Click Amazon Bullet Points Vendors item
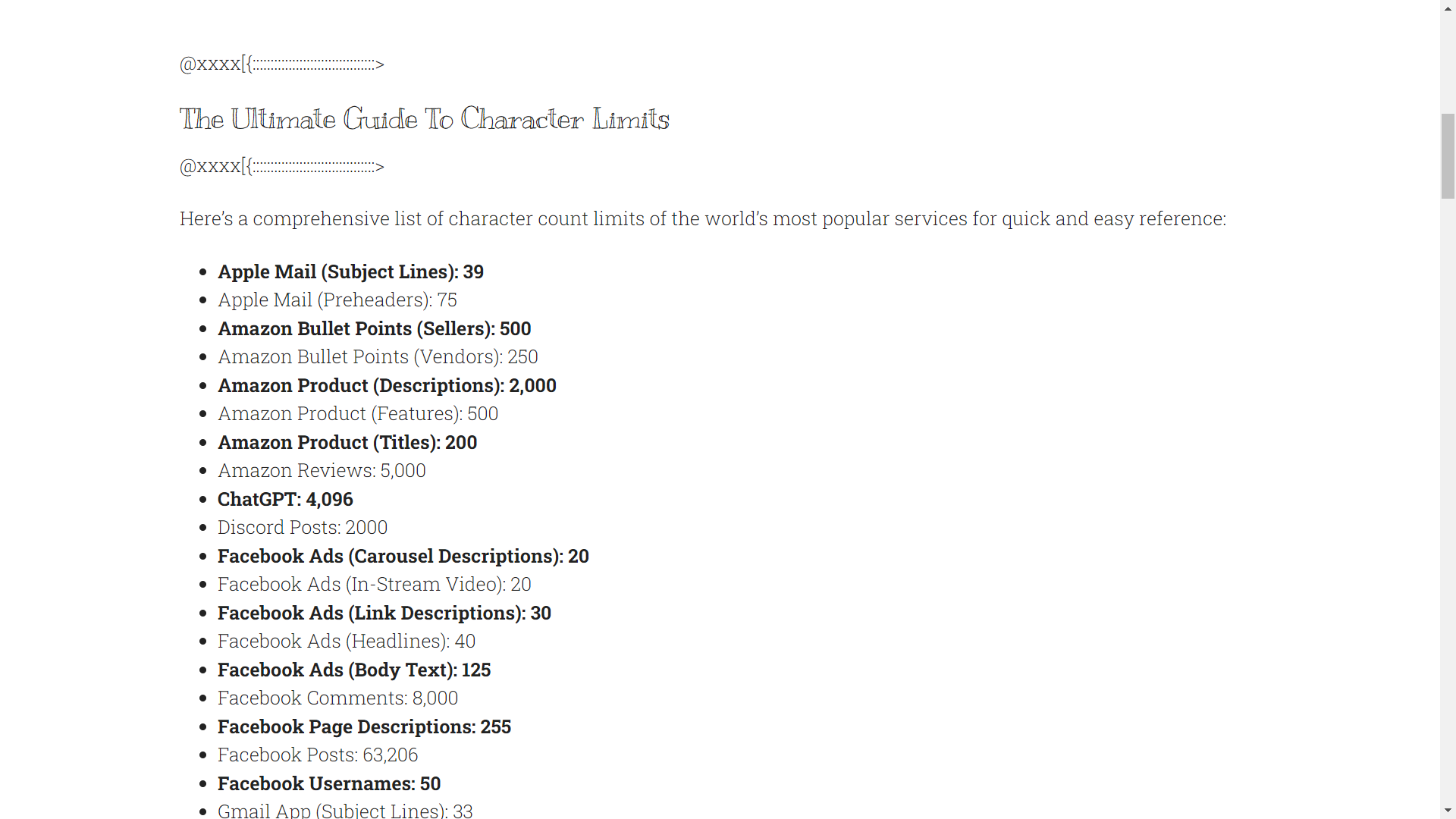Screen dimensions: 1456x819 378,356
